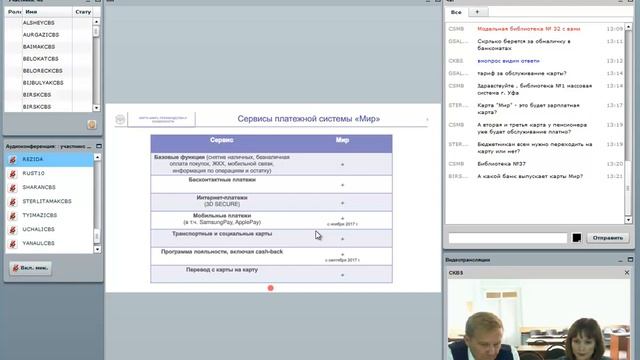Maximize the video broadcast panel
Screen dimensions: 640x360
(630, 260)
